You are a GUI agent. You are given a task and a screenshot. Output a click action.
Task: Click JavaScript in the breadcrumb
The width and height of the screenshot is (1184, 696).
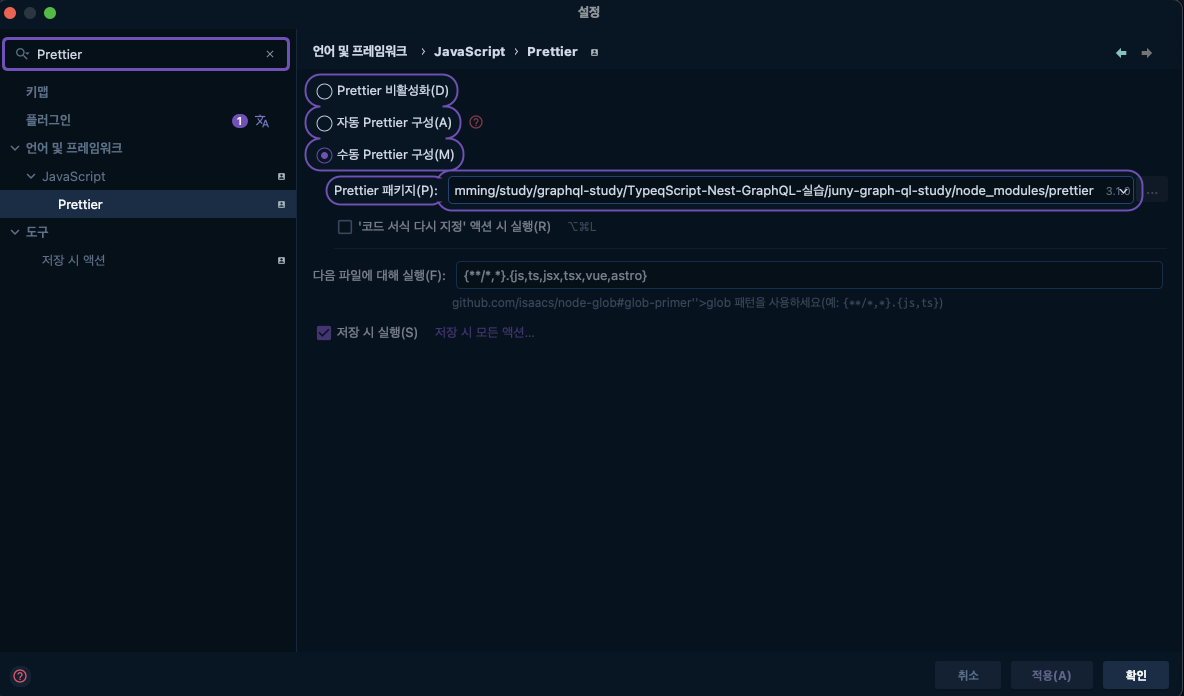pyautogui.click(x=469, y=51)
